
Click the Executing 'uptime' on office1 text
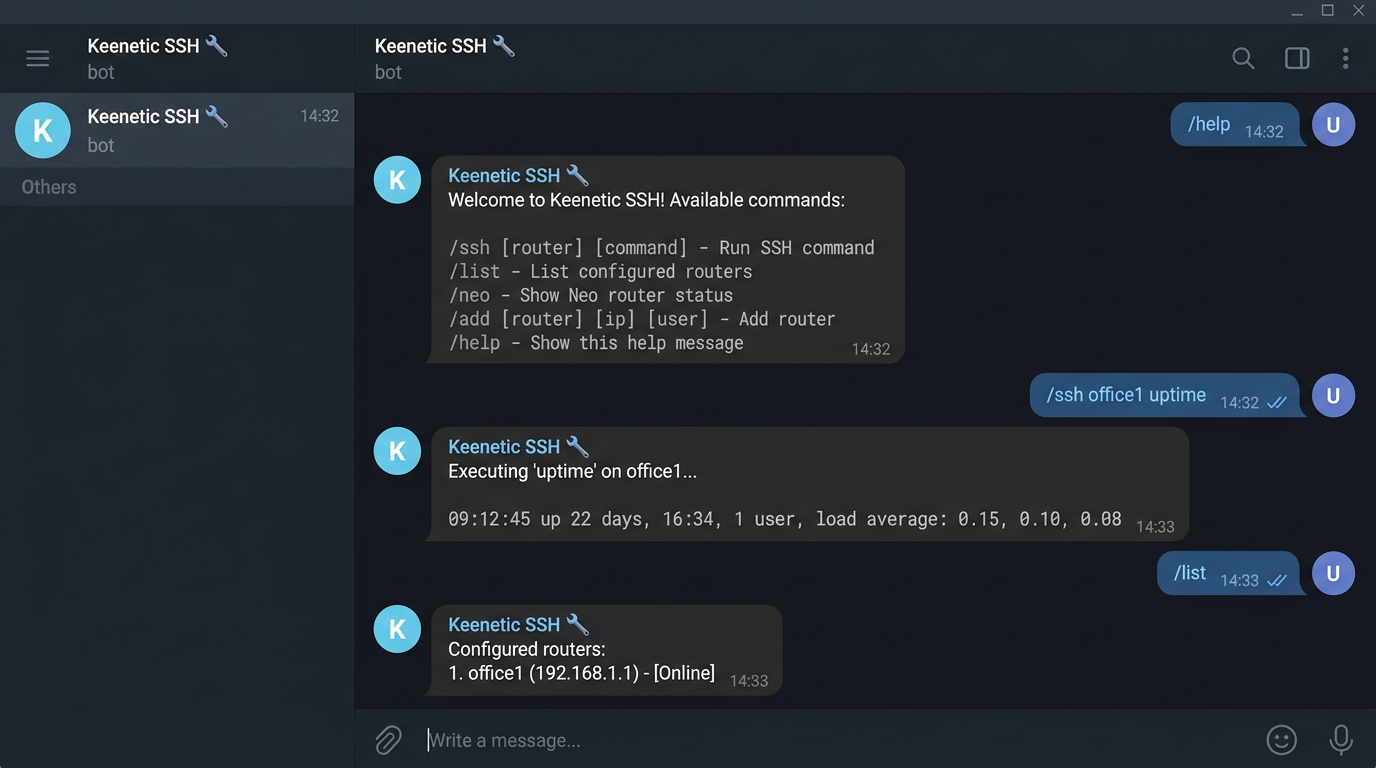point(573,471)
